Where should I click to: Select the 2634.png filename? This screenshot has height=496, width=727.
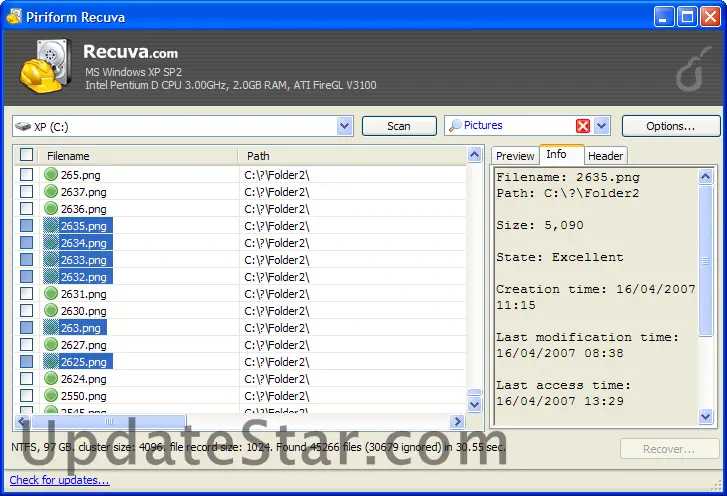(x=83, y=243)
